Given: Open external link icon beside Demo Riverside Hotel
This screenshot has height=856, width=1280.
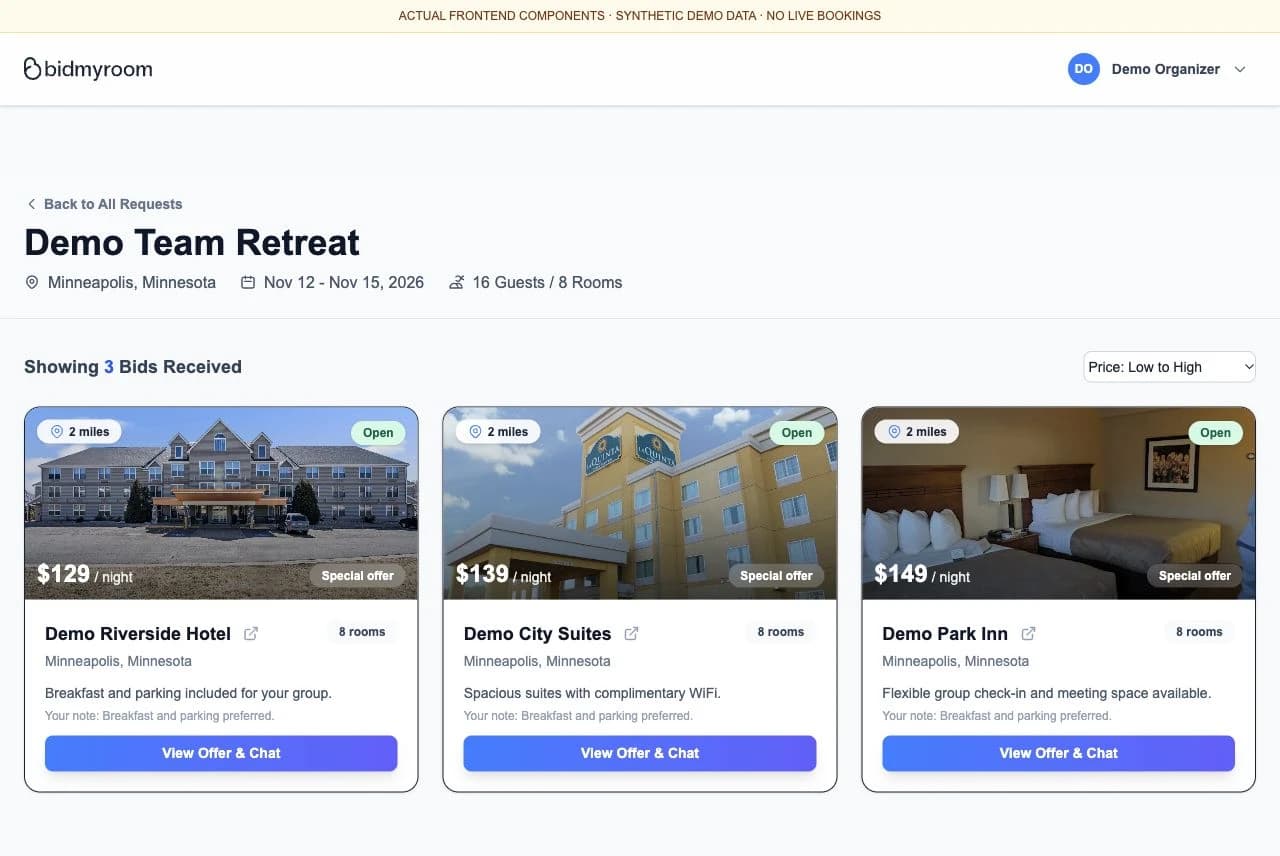Looking at the screenshot, I should pyautogui.click(x=251, y=634).
